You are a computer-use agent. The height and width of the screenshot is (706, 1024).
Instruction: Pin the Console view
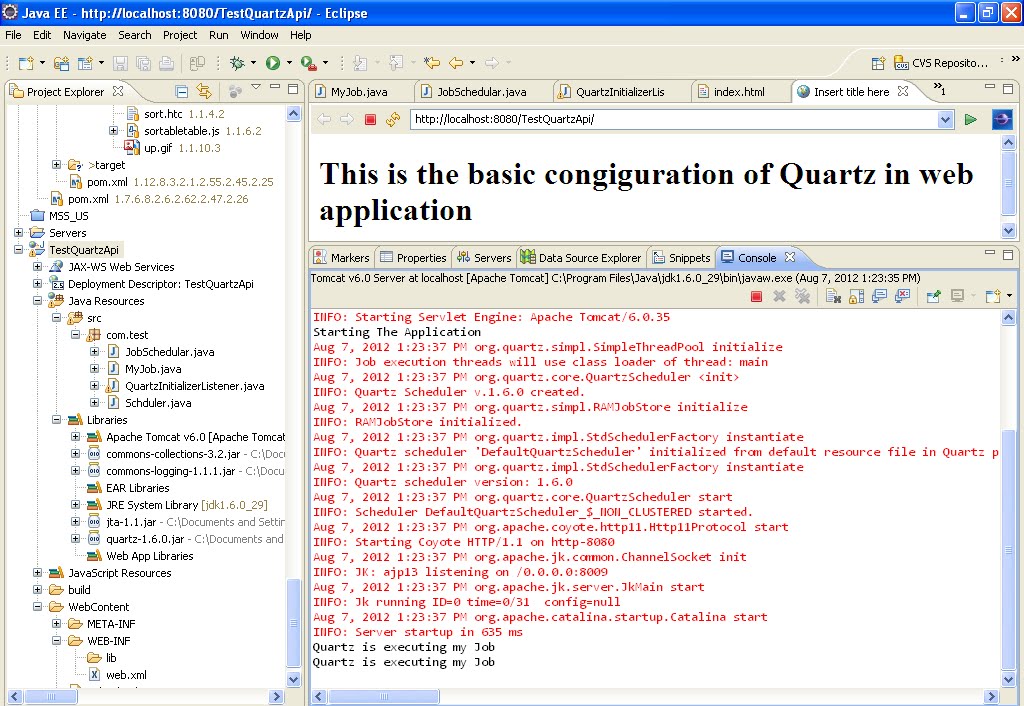(x=933, y=297)
